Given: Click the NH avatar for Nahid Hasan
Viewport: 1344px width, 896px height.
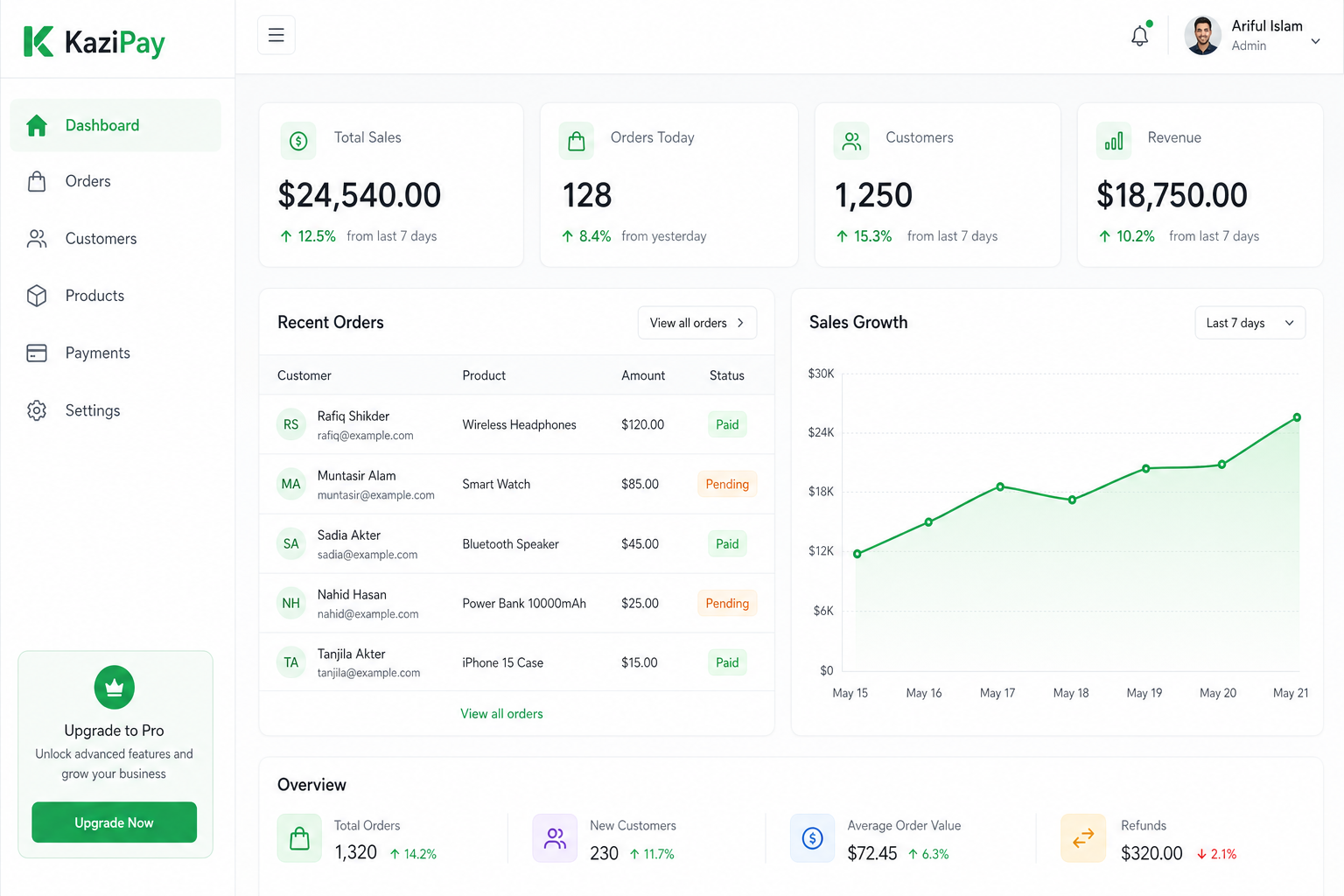Looking at the screenshot, I should pyautogui.click(x=291, y=603).
